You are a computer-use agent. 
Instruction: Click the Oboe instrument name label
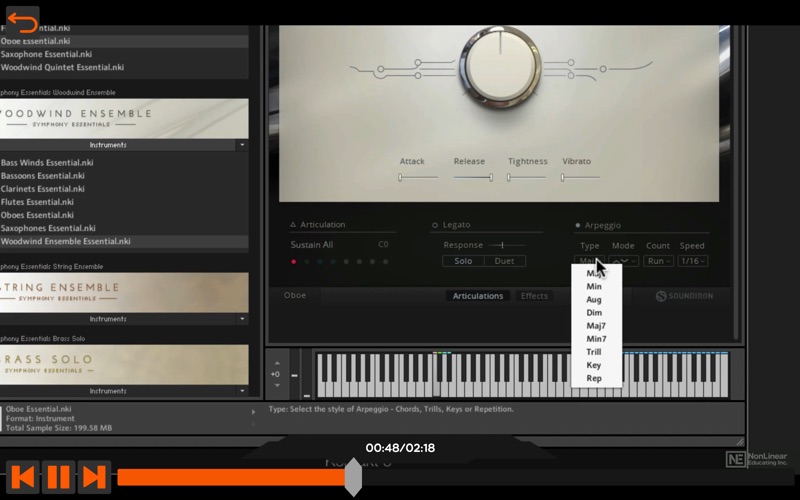coord(295,295)
